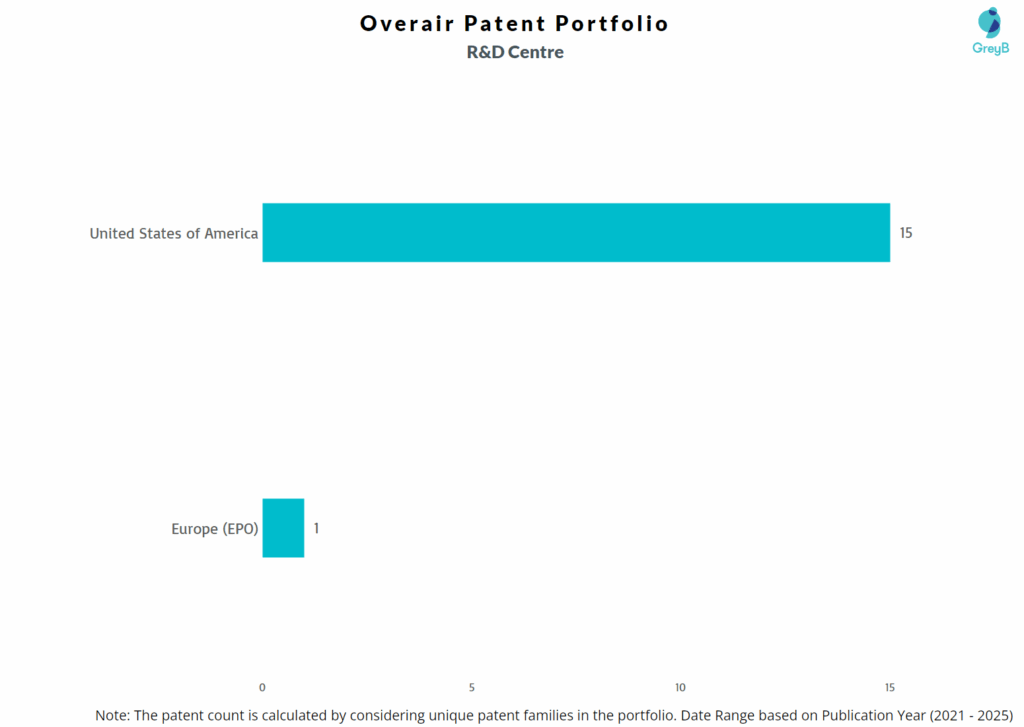Click the value 1 beside the Europe bar
Screen dimensions: 1024x727
316,528
